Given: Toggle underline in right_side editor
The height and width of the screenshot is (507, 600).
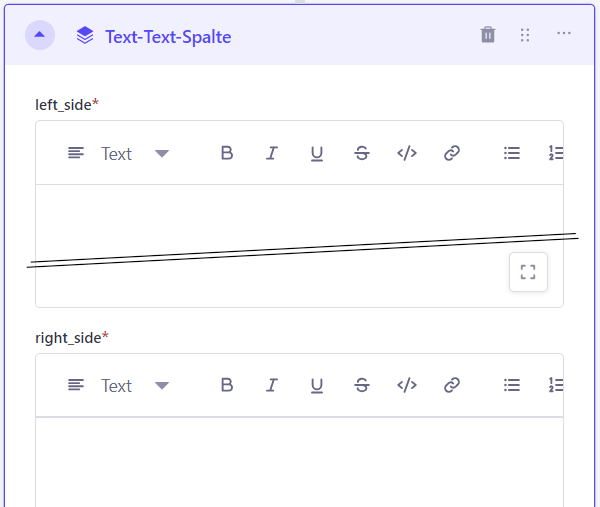Looking at the screenshot, I should pyautogui.click(x=317, y=386).
